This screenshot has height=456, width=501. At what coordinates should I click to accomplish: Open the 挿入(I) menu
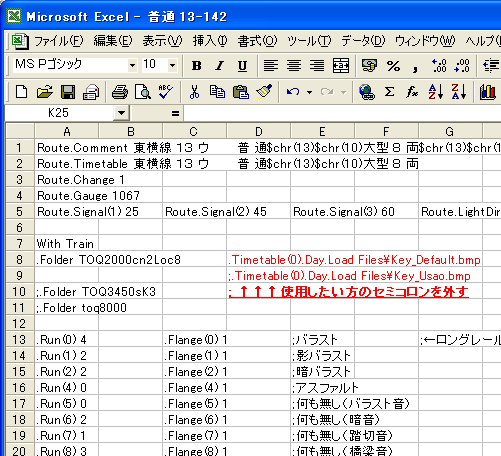(210, 41)
